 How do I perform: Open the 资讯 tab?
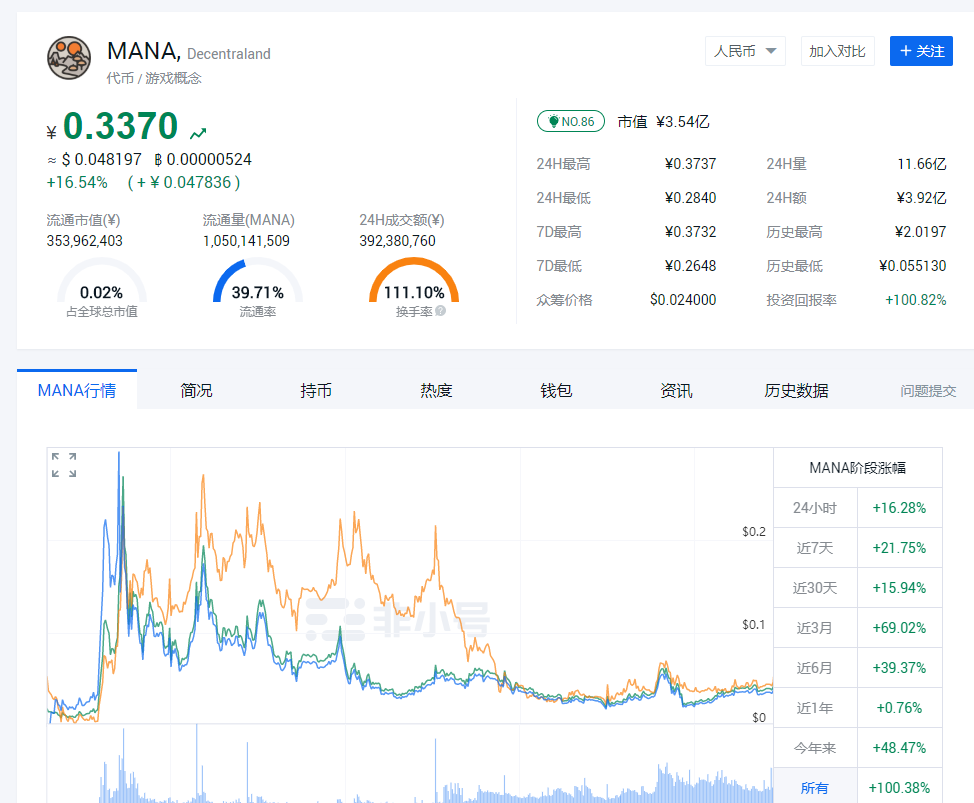coord(676,390)
